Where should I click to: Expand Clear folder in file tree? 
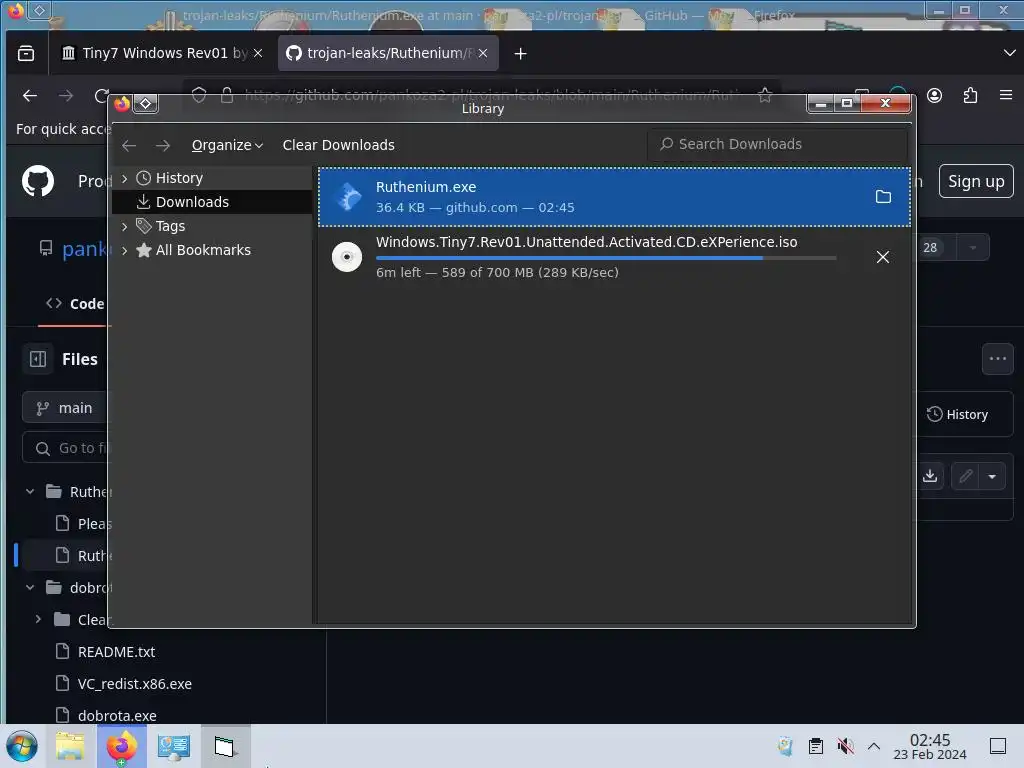coord(38,619)
